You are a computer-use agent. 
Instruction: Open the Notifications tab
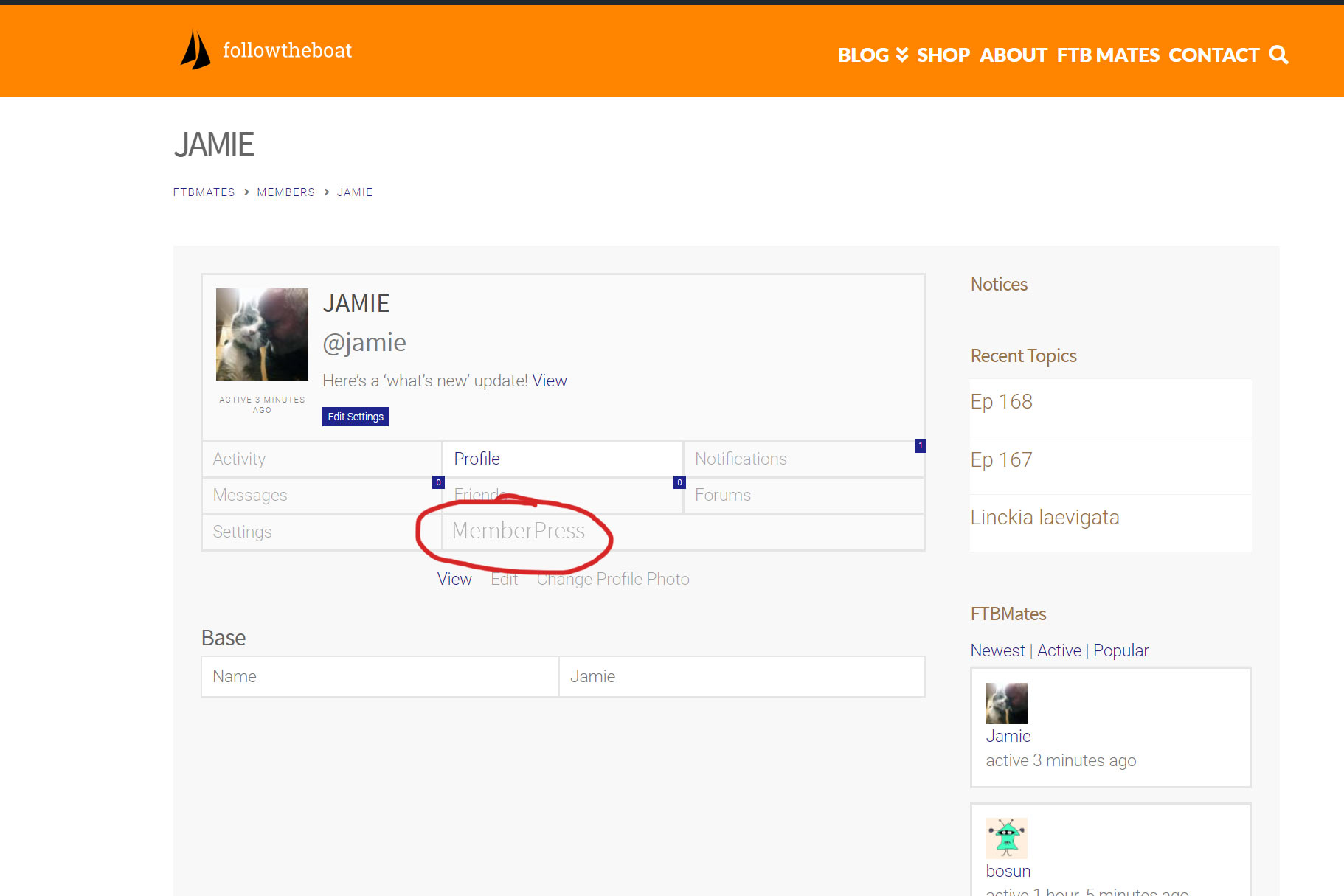pyautogui.click(x=804, y=459)
